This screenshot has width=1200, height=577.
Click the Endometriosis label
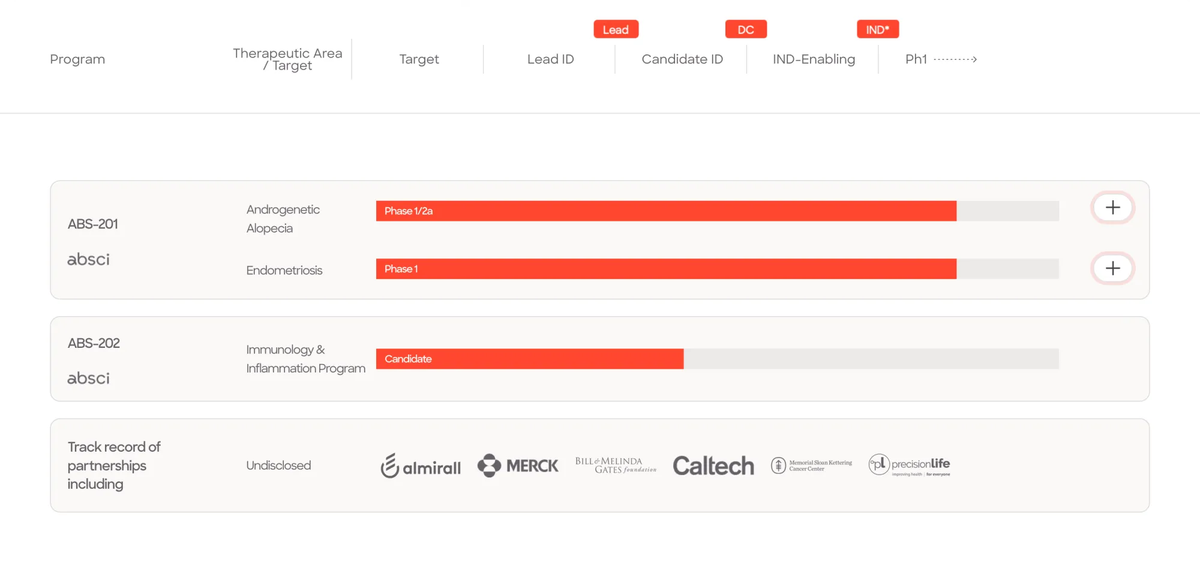tap(284, 270)
